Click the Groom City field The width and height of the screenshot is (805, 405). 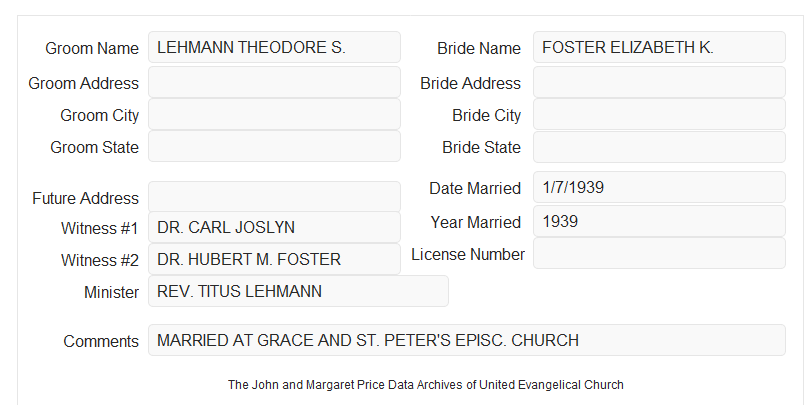coord(274,114)
